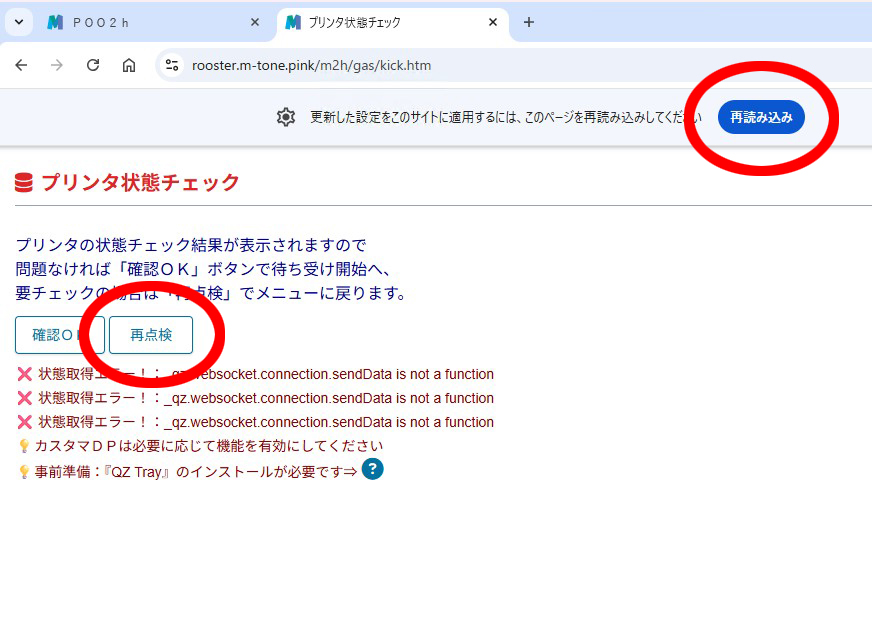Click the first red X error icon
The height and width of the screenshot is (640, 872).
pyautogui.click(x=25, y=375)
